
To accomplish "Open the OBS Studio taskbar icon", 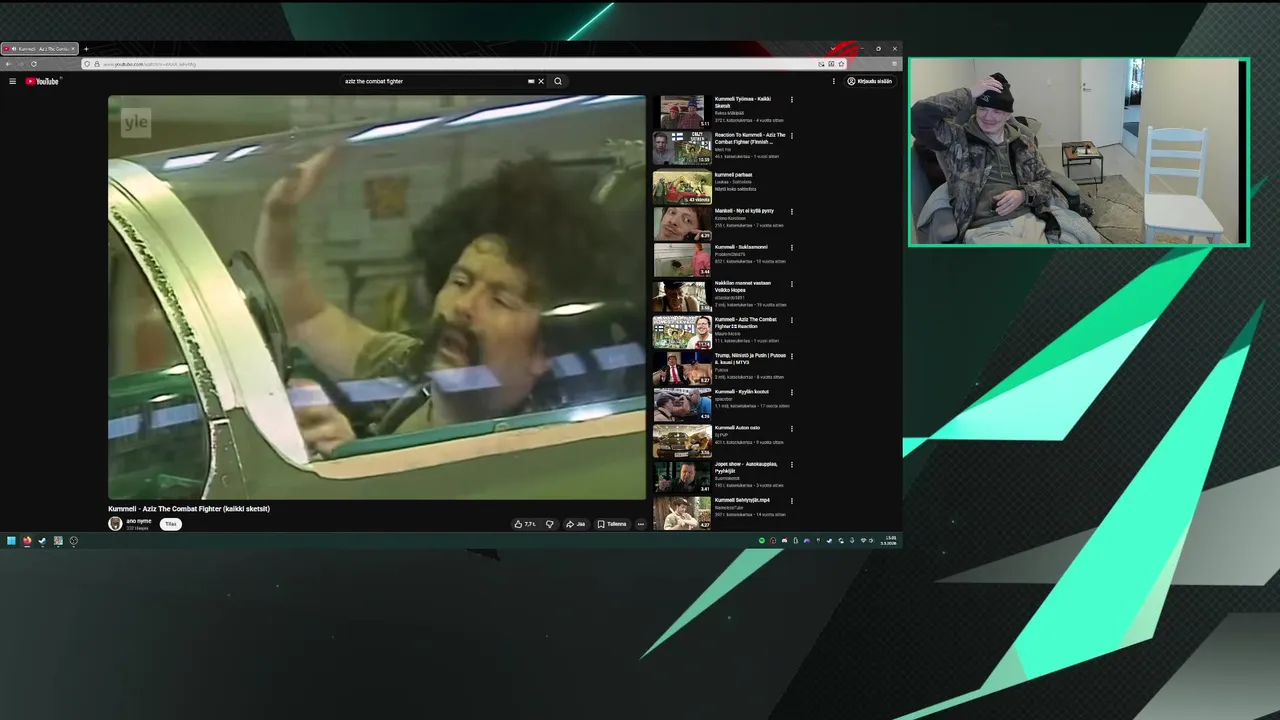I will coord(73,541).
